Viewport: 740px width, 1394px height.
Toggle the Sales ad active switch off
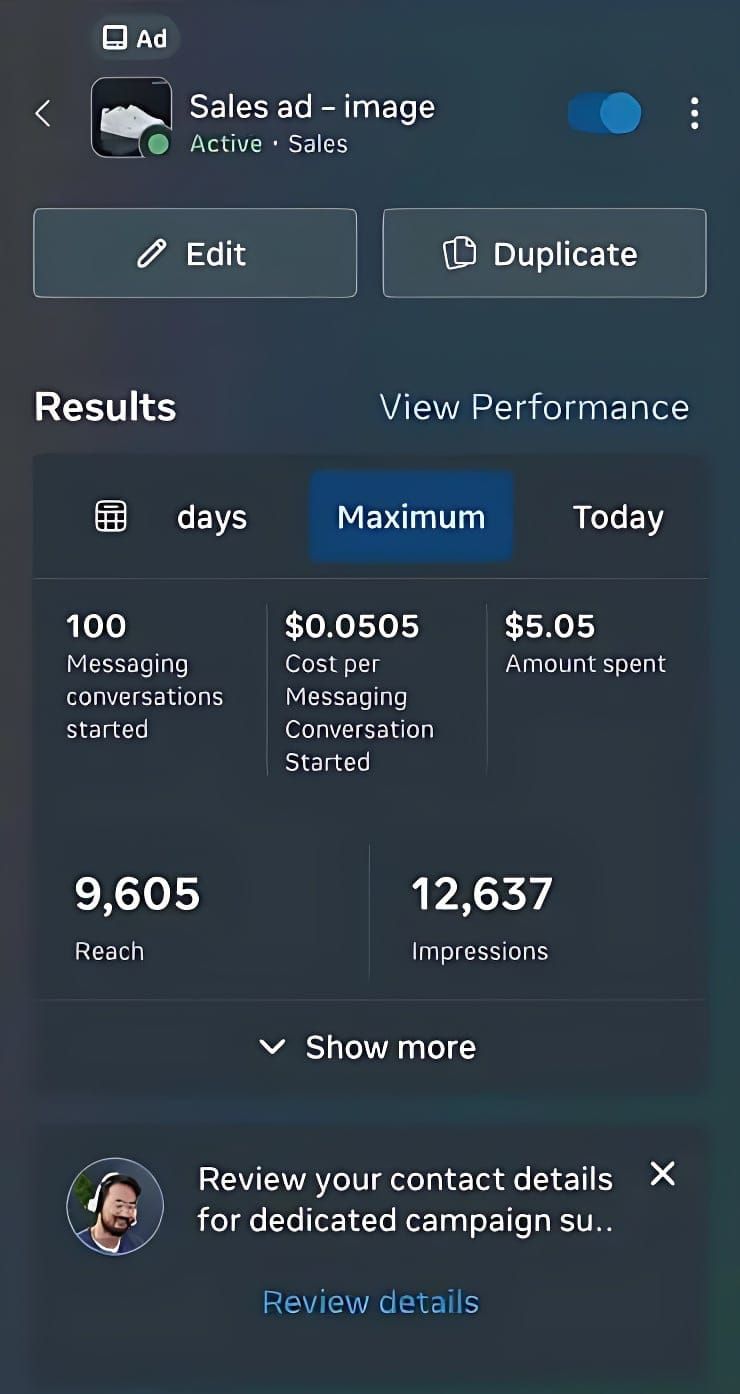(604, 113)
